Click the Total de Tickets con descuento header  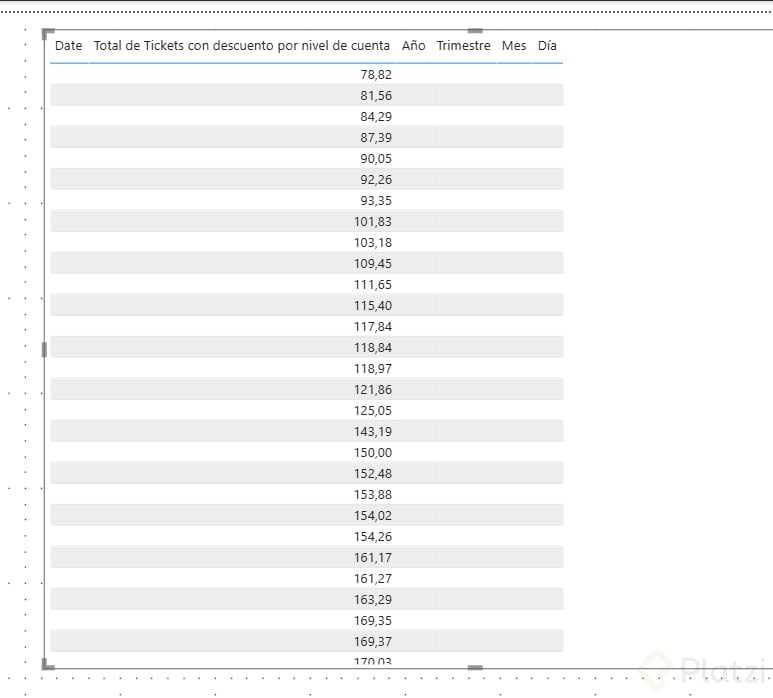tap(242, 46)
